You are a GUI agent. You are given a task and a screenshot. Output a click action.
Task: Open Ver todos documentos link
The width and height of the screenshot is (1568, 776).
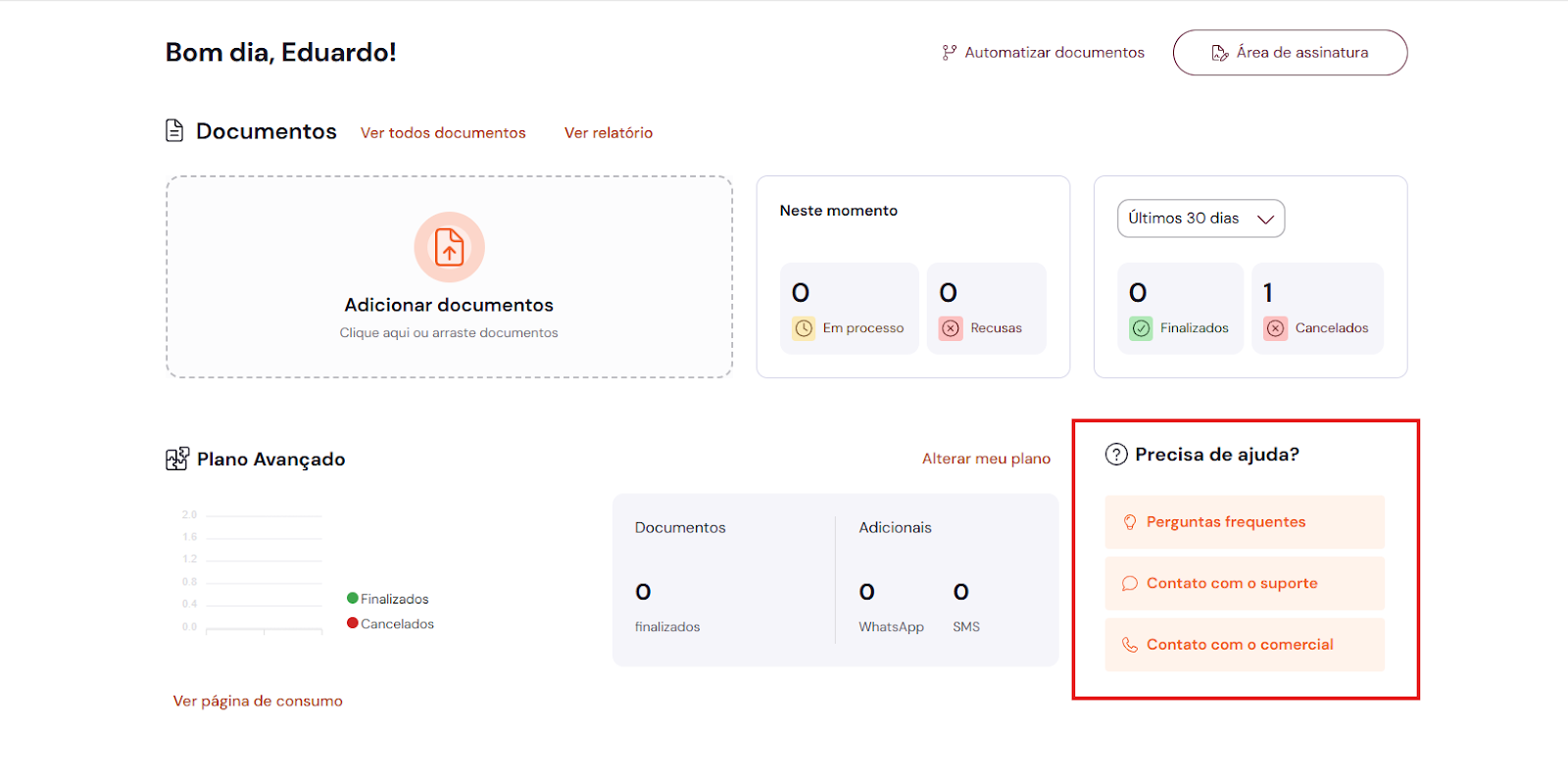(x=443, y=133)
